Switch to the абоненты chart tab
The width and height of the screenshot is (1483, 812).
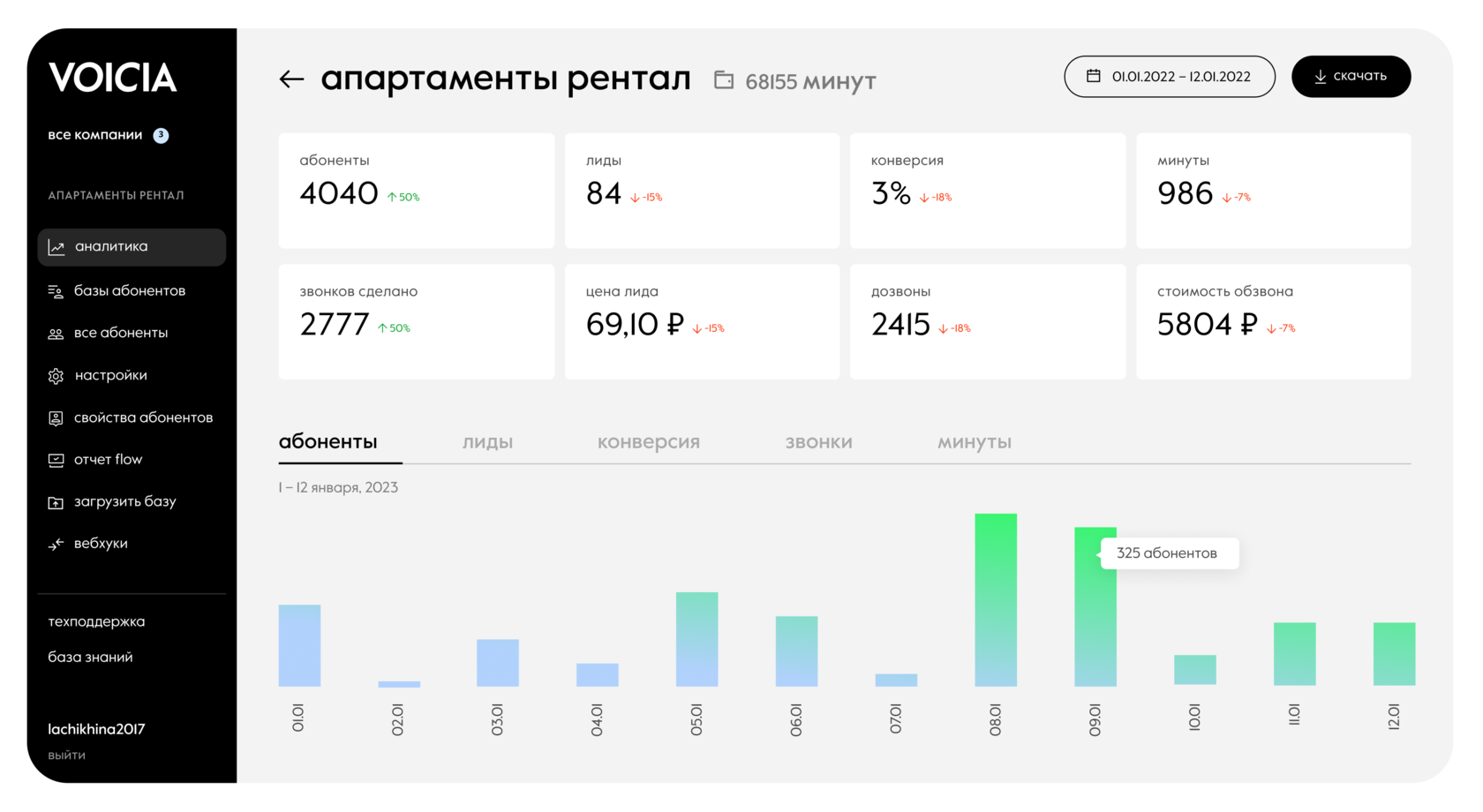328,442
